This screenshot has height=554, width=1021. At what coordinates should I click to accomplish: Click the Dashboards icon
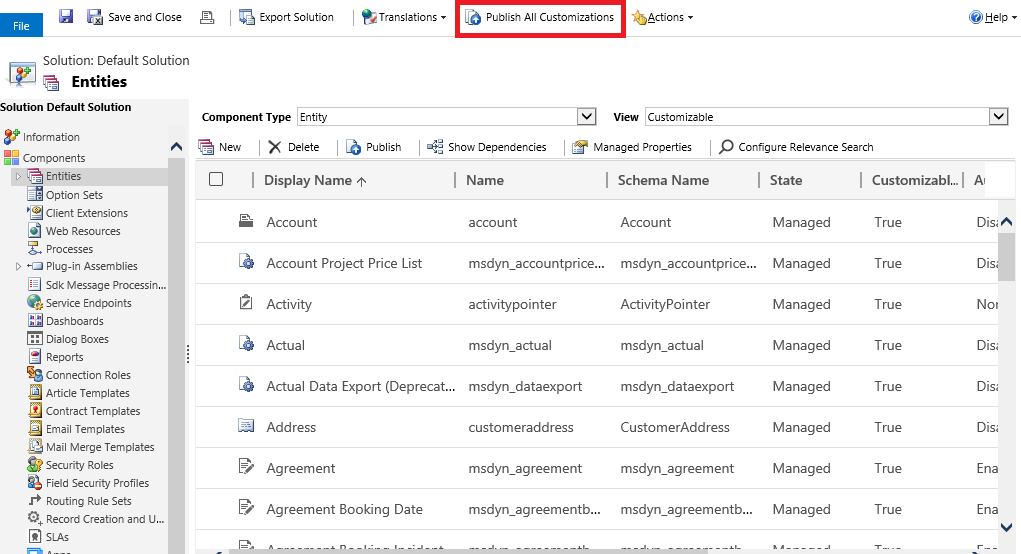click(35, 320)
